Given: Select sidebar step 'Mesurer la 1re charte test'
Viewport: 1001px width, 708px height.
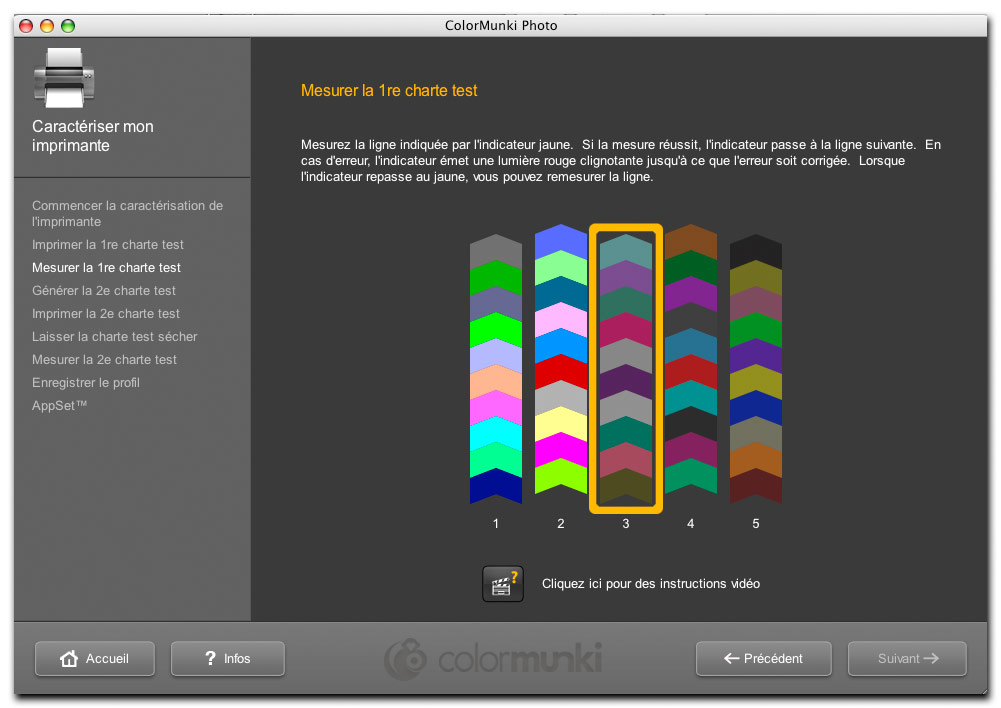Looking at the screenshot, I should [x=107, y=267].
